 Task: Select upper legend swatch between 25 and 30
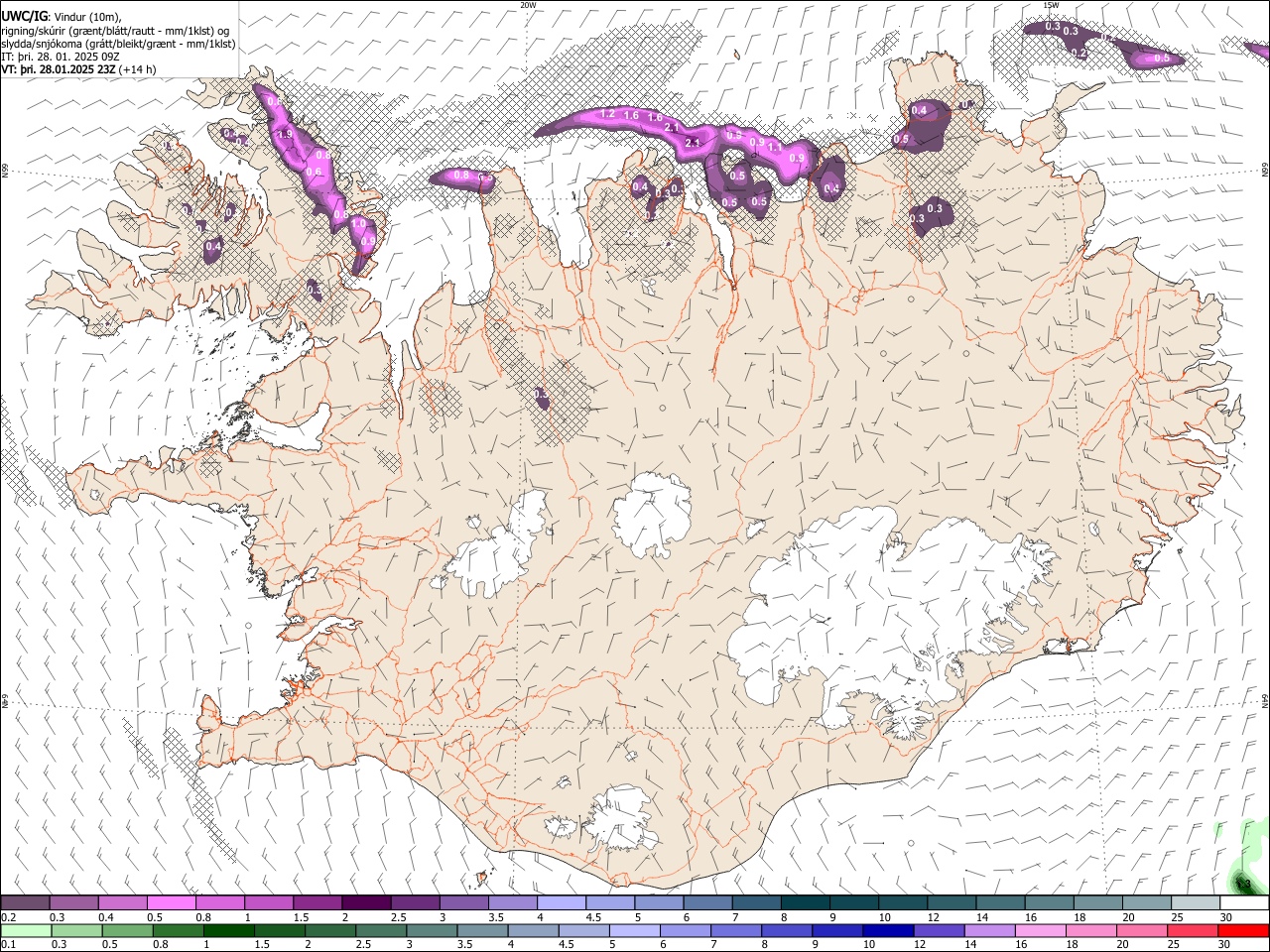coord(1195,903)
